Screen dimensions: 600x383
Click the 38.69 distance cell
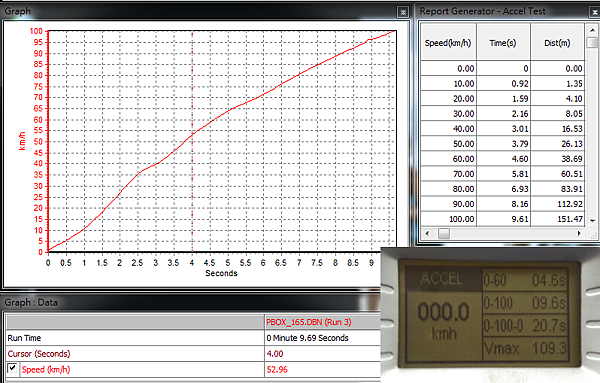(x=558, y=159)
